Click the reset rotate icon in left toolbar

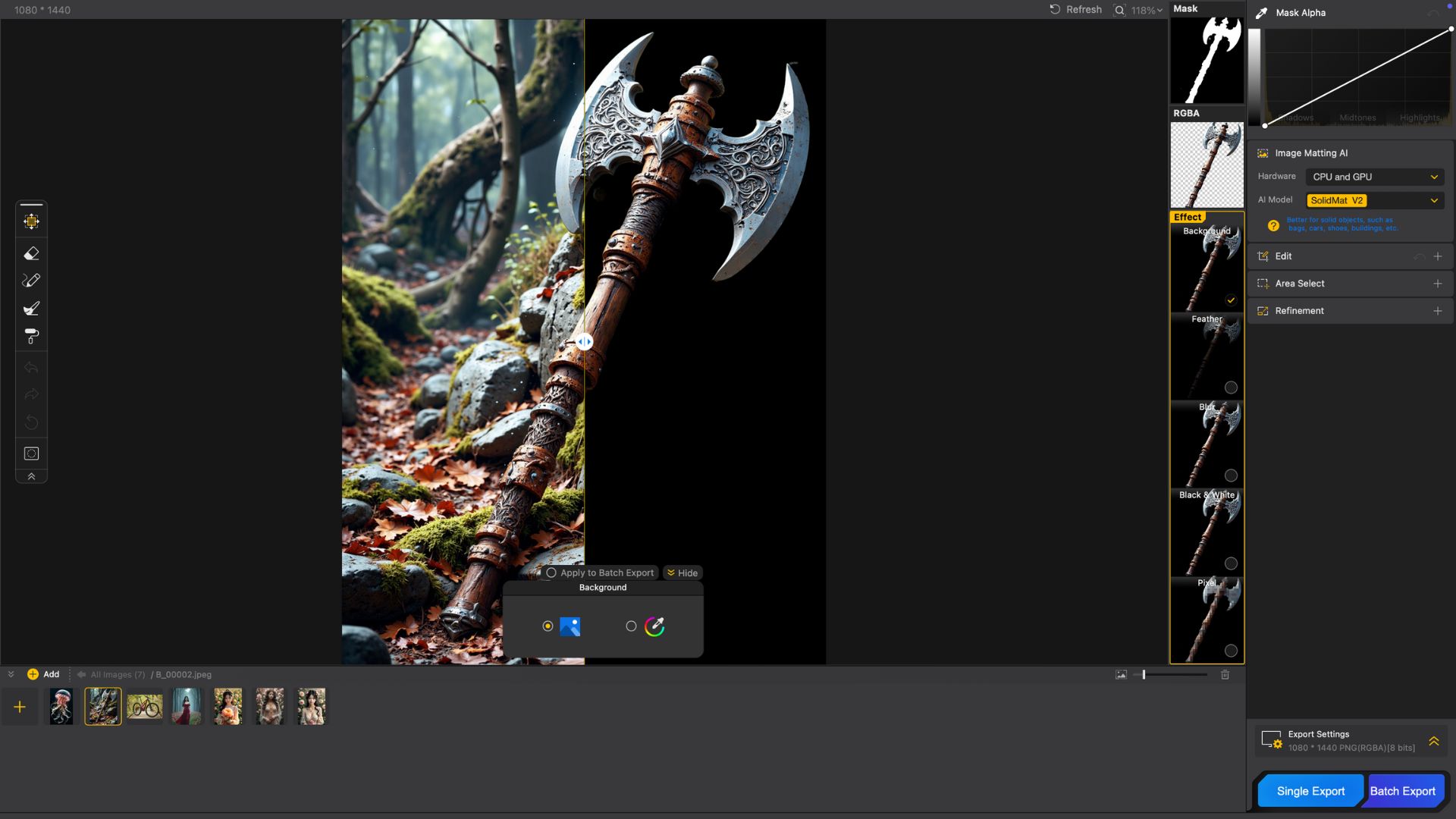(31, 422)
